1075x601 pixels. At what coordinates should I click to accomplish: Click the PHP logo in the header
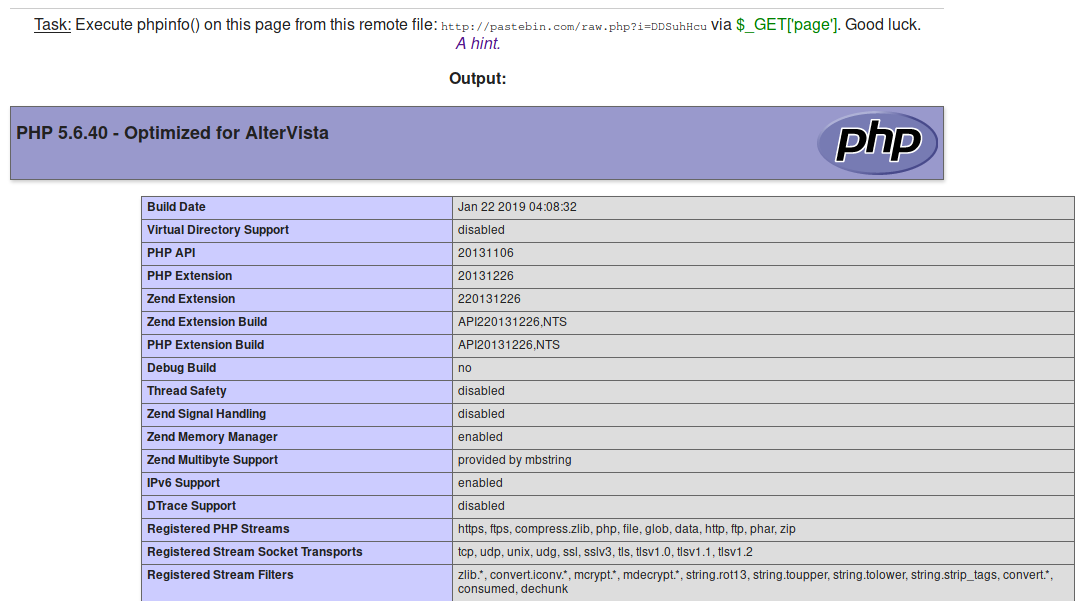coord(877,143)
